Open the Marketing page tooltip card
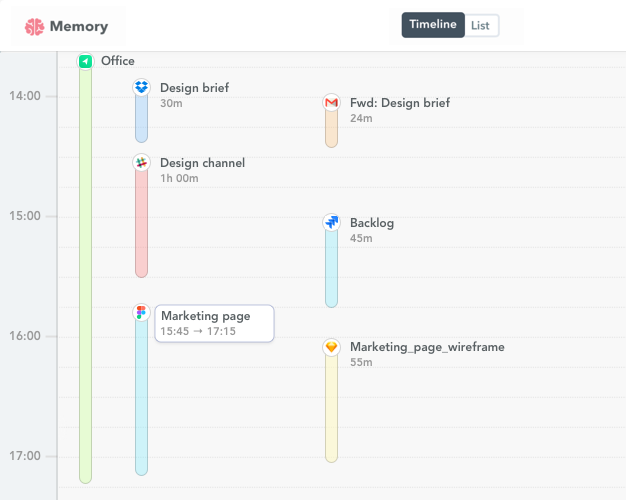This screenshot has height=500, width=626. [x=214, y=323]
